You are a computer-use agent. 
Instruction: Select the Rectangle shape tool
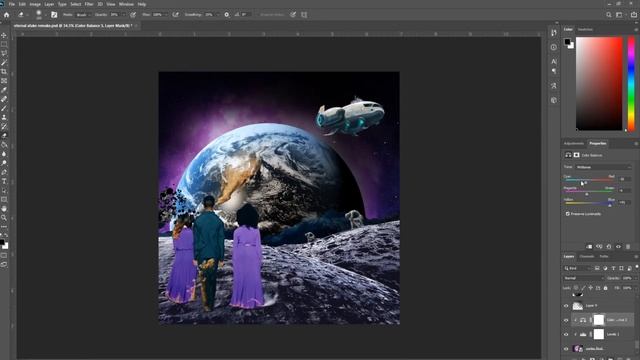click(x=4, y=199)
